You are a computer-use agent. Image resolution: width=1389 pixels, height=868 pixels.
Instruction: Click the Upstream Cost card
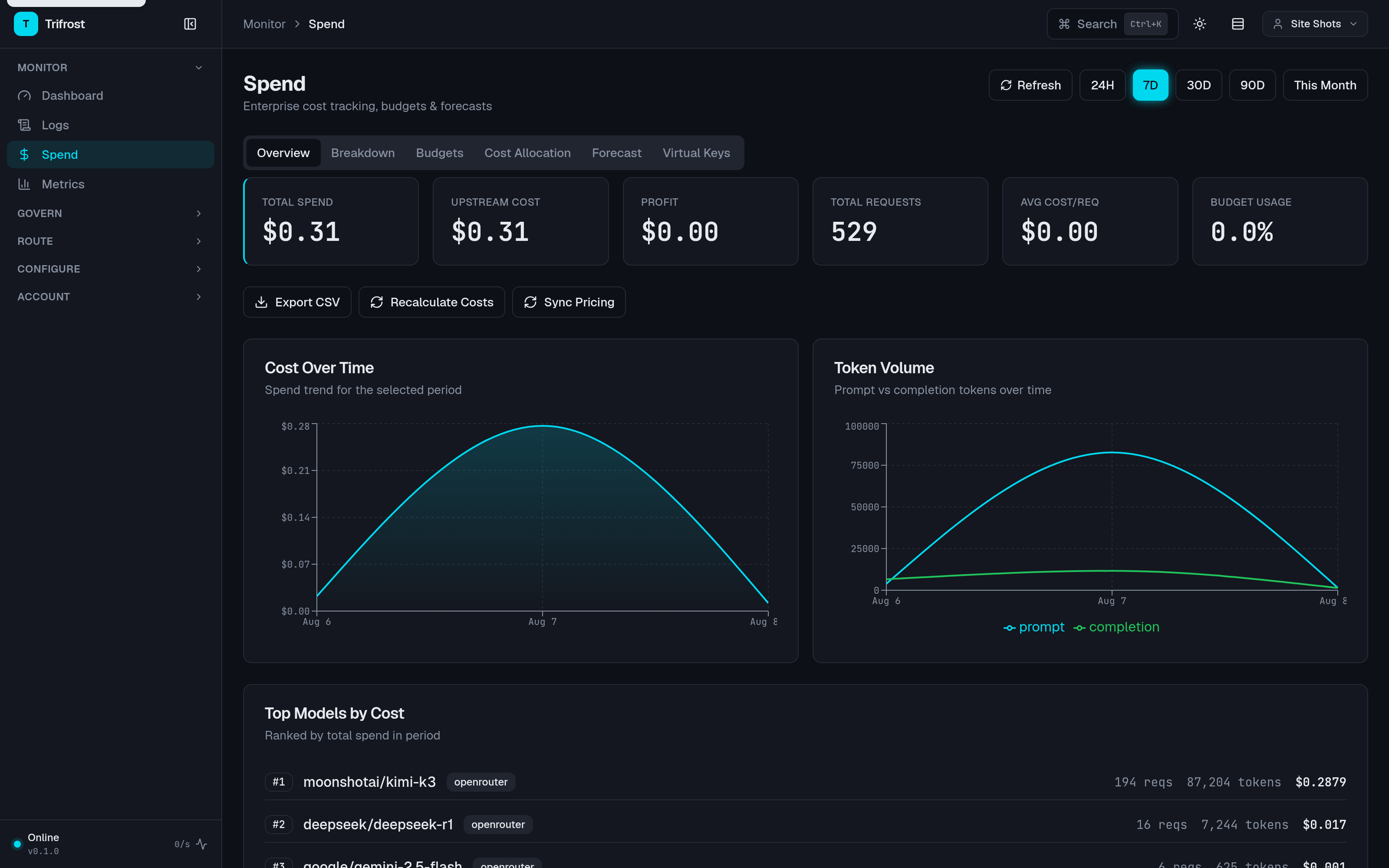520,221
